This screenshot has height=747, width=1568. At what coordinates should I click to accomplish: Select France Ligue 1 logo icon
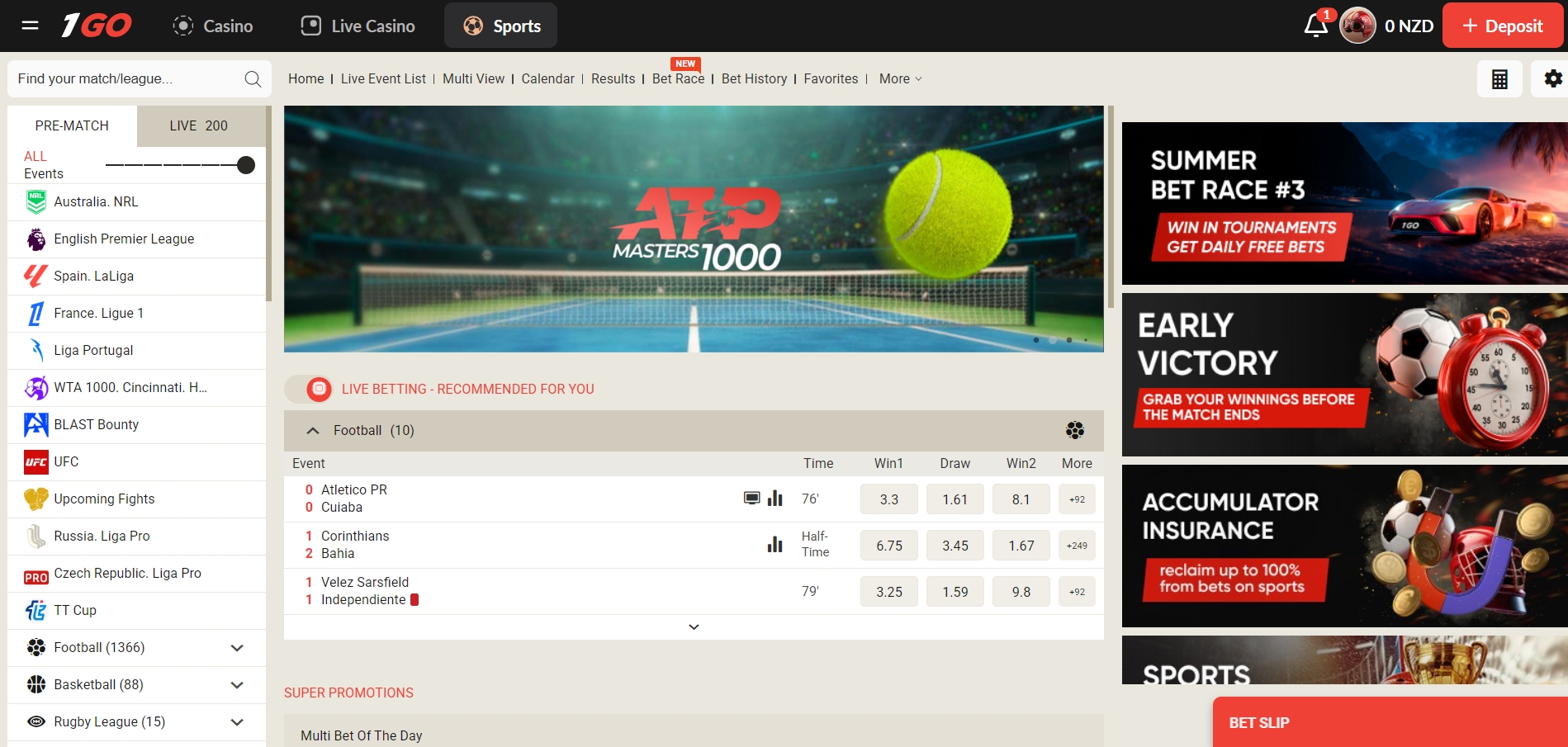[36, 314]
